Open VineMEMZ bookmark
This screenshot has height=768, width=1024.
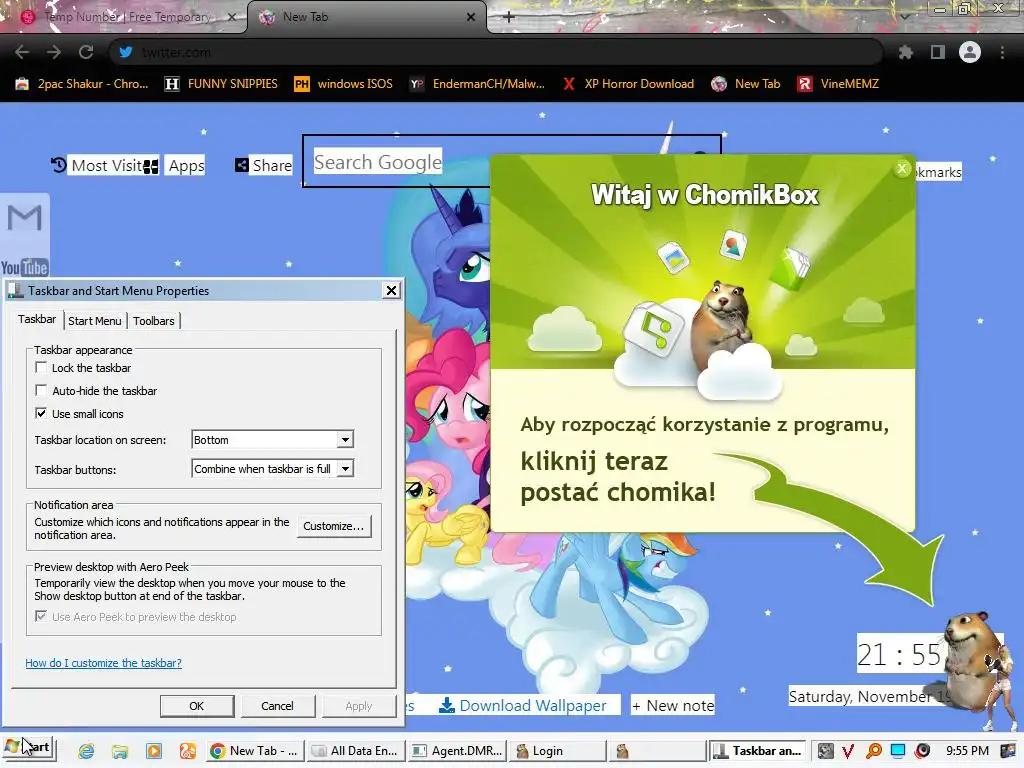(839, 84)
